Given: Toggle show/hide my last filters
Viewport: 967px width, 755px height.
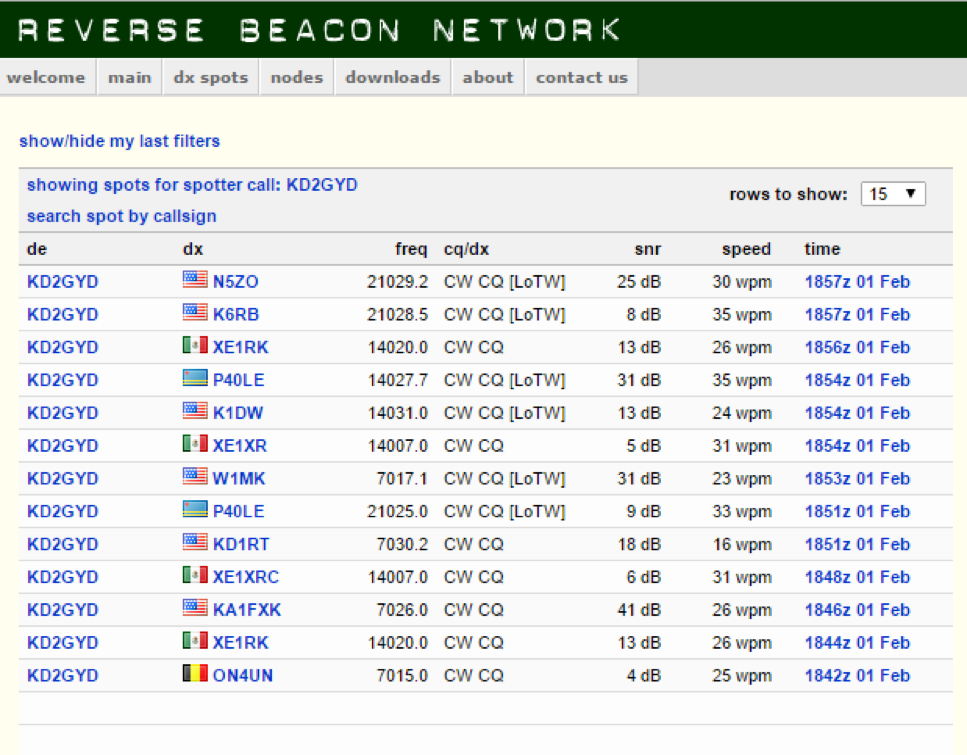Looking at the screenshot, I should click(119, 141).
